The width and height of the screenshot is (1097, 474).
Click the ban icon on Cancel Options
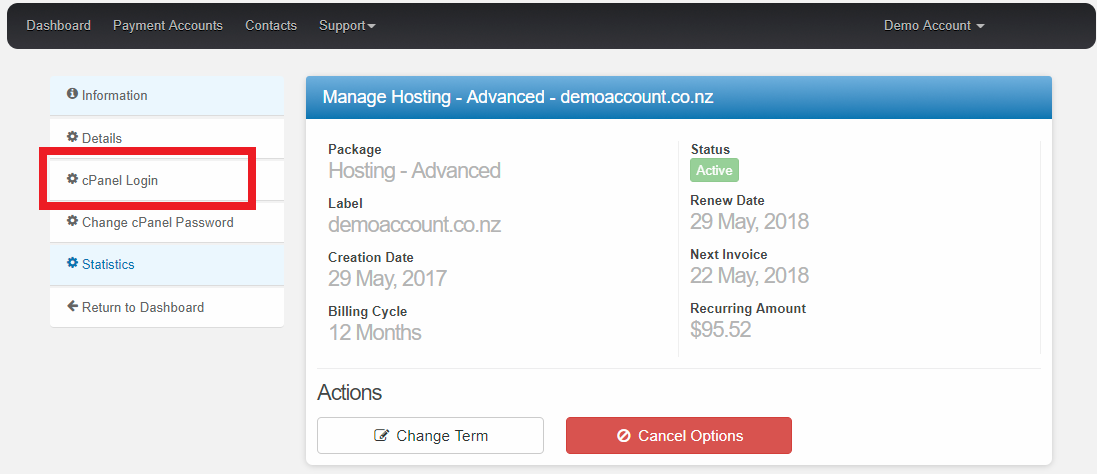coord(624,436)
